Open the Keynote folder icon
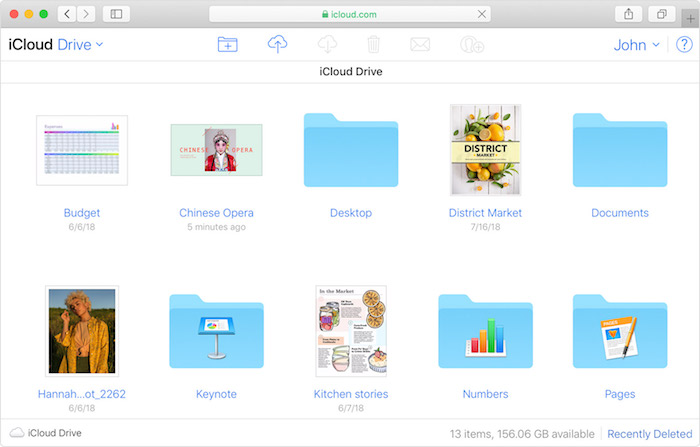700x447 pixels. pos(217,331)
